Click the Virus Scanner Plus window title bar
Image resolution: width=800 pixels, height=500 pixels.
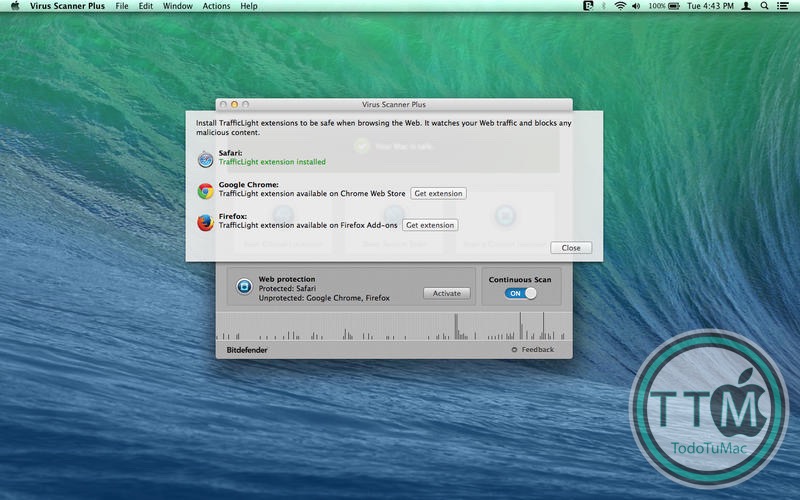pos(394,104)
